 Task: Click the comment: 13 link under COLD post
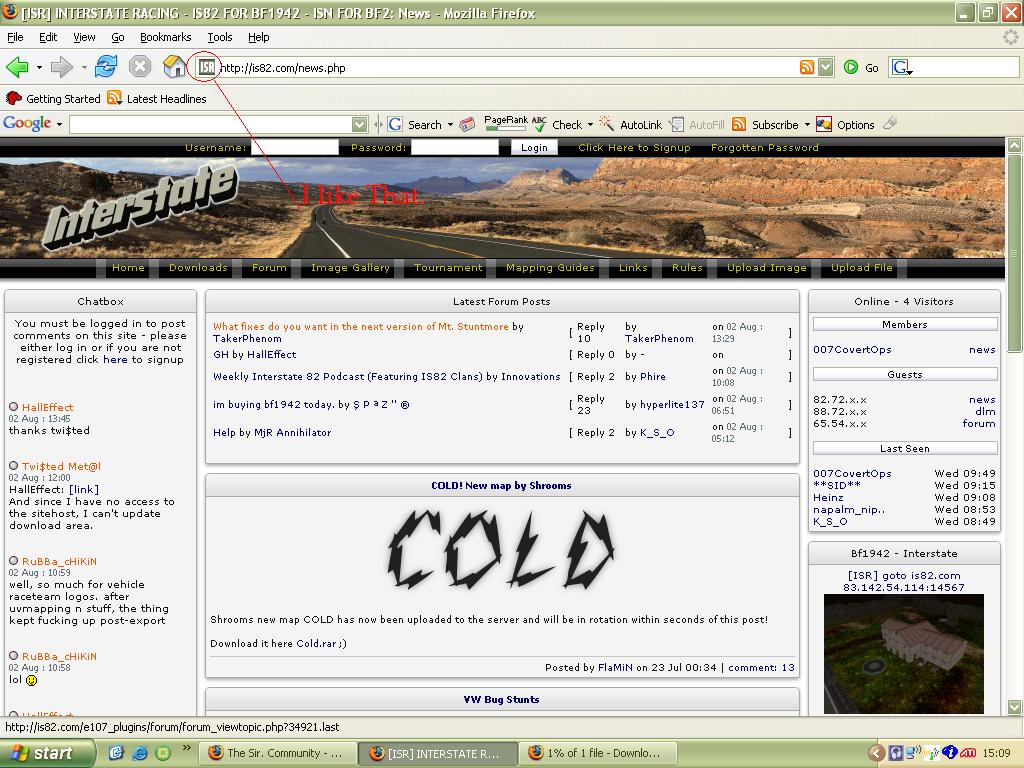pos(761,667)
